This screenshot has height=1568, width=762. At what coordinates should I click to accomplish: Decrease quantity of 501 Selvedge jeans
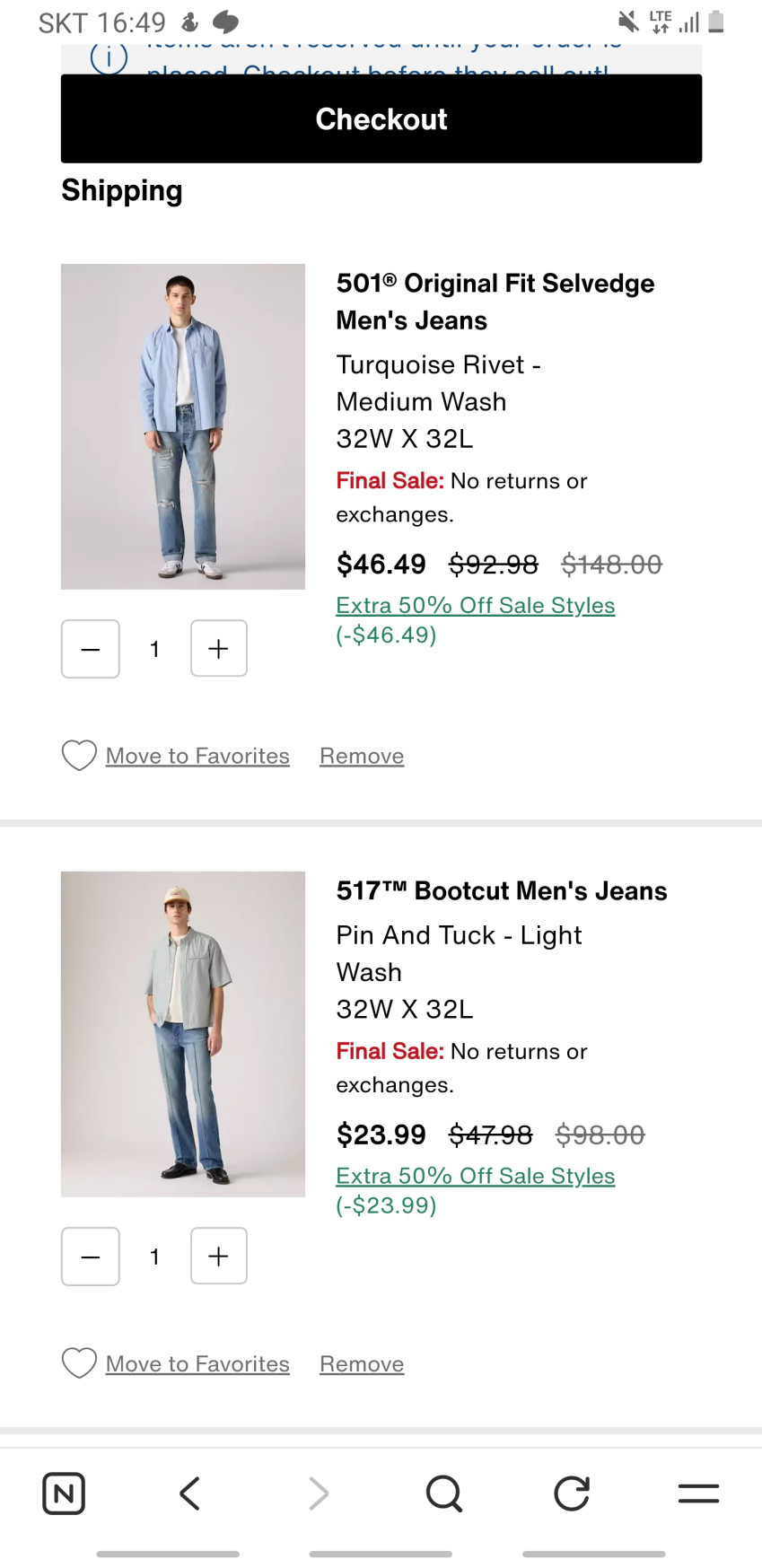tap(91, 649)
